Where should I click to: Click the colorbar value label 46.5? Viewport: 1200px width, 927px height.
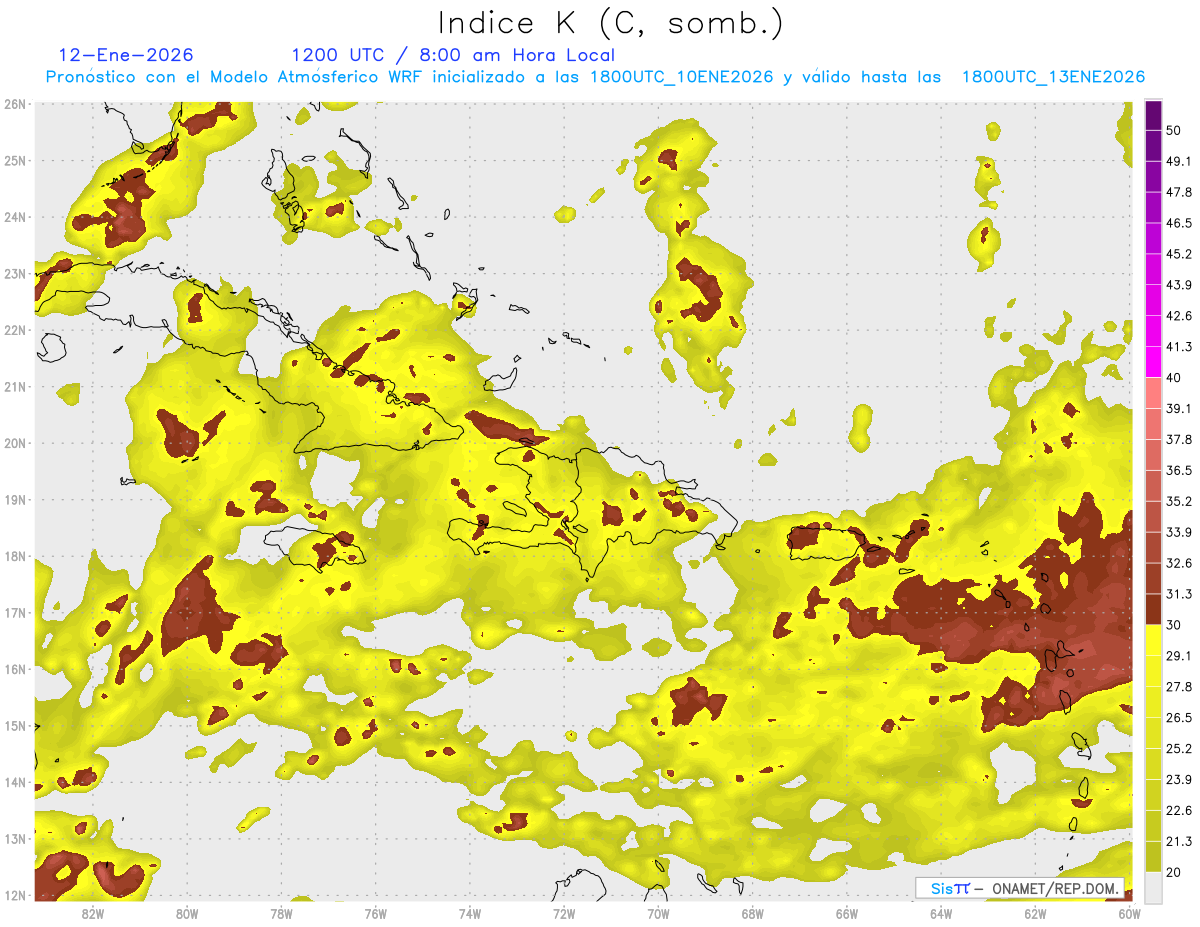[x=1179, y=222]
